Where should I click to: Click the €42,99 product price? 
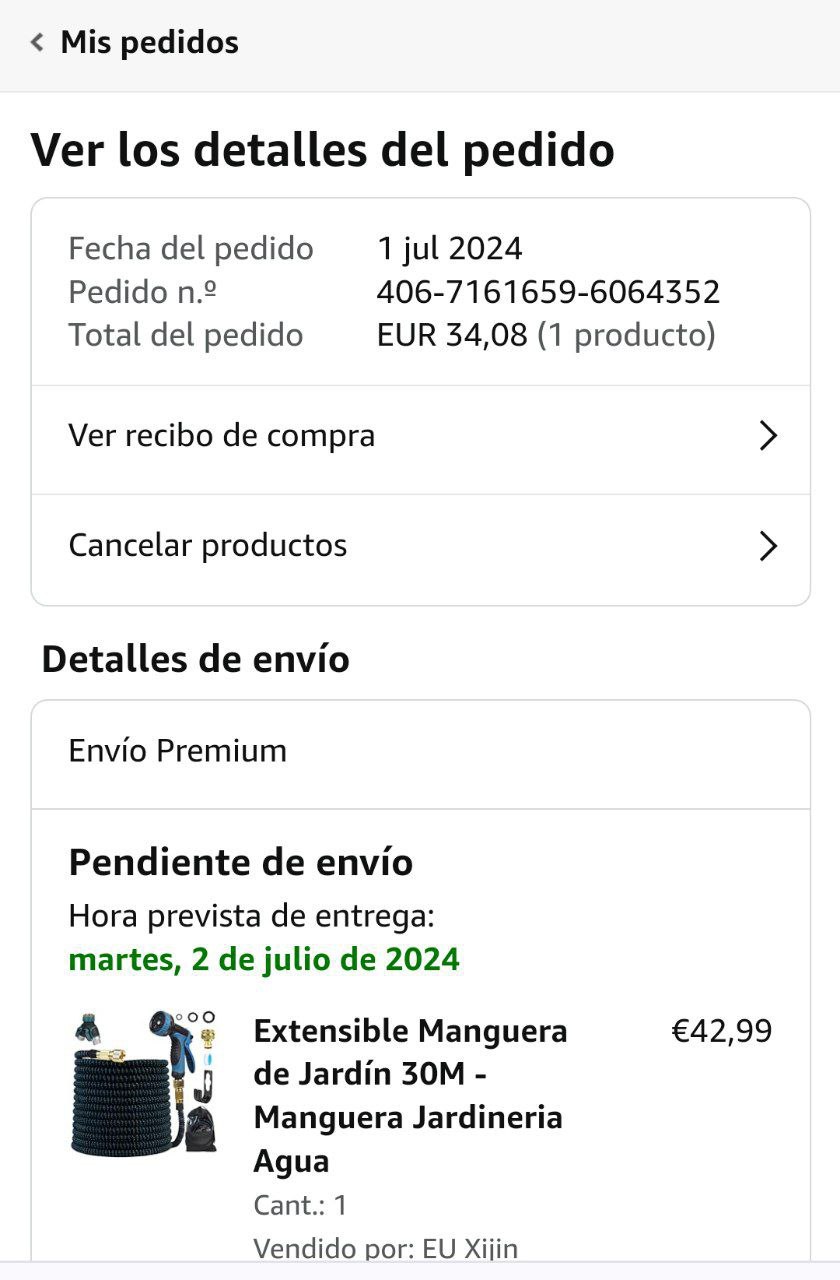click(x=721, y=1031)
